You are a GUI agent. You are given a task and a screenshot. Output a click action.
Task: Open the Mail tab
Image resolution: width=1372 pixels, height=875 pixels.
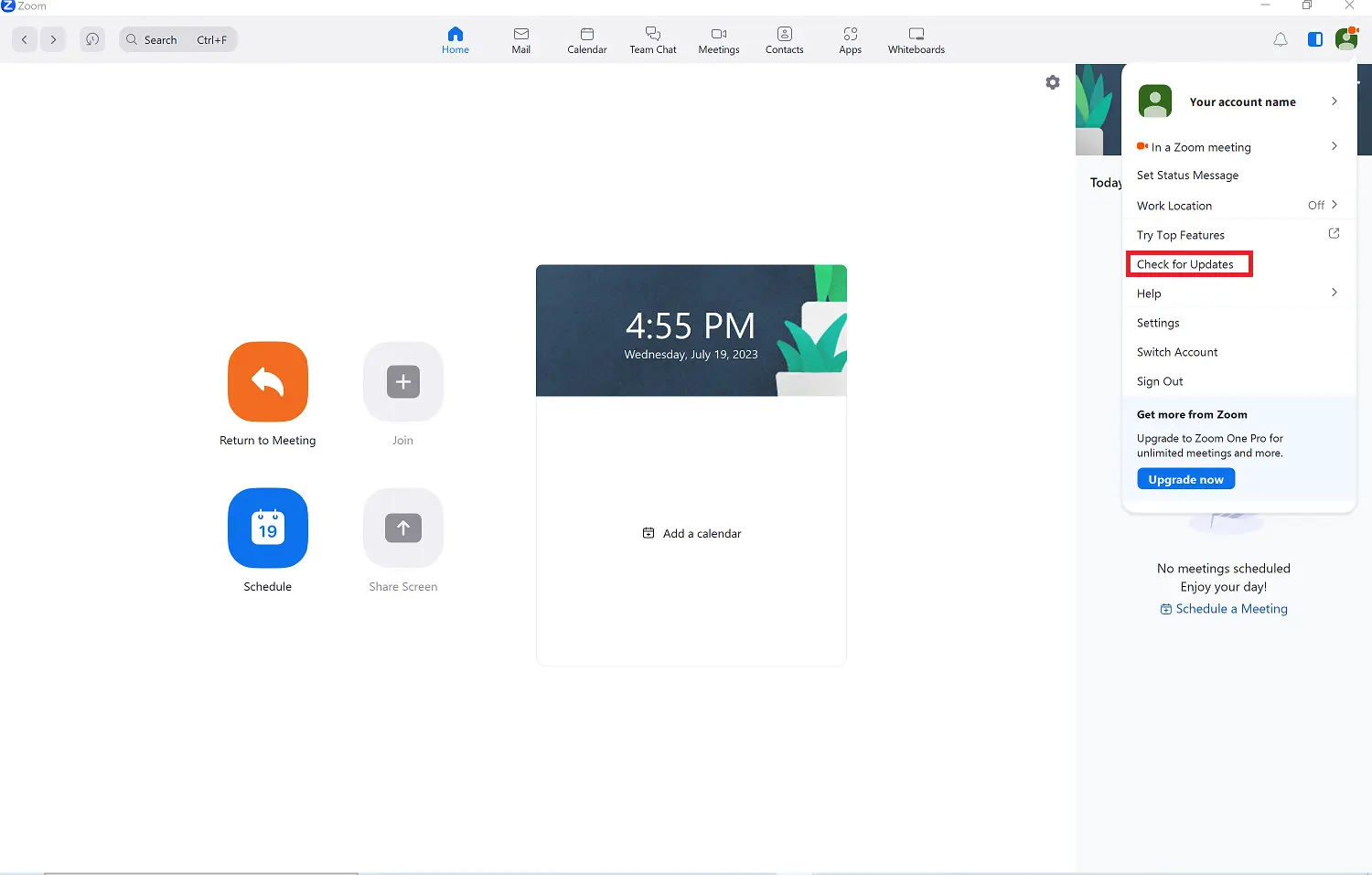521,40
